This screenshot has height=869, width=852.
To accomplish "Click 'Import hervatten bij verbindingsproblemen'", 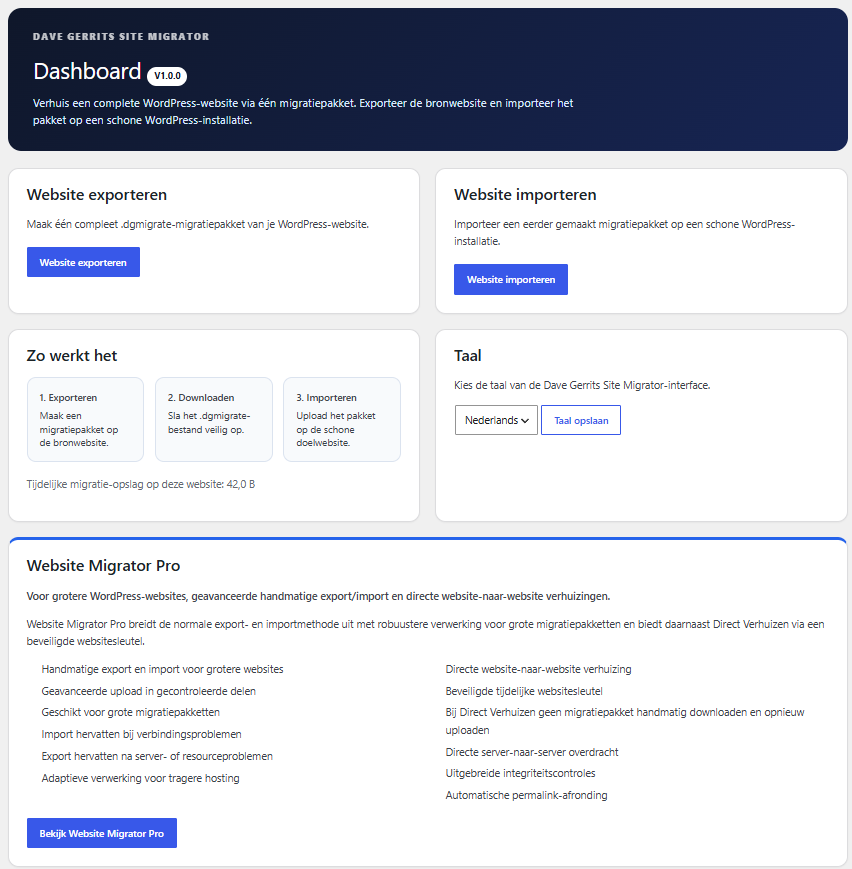I will 141,734.
